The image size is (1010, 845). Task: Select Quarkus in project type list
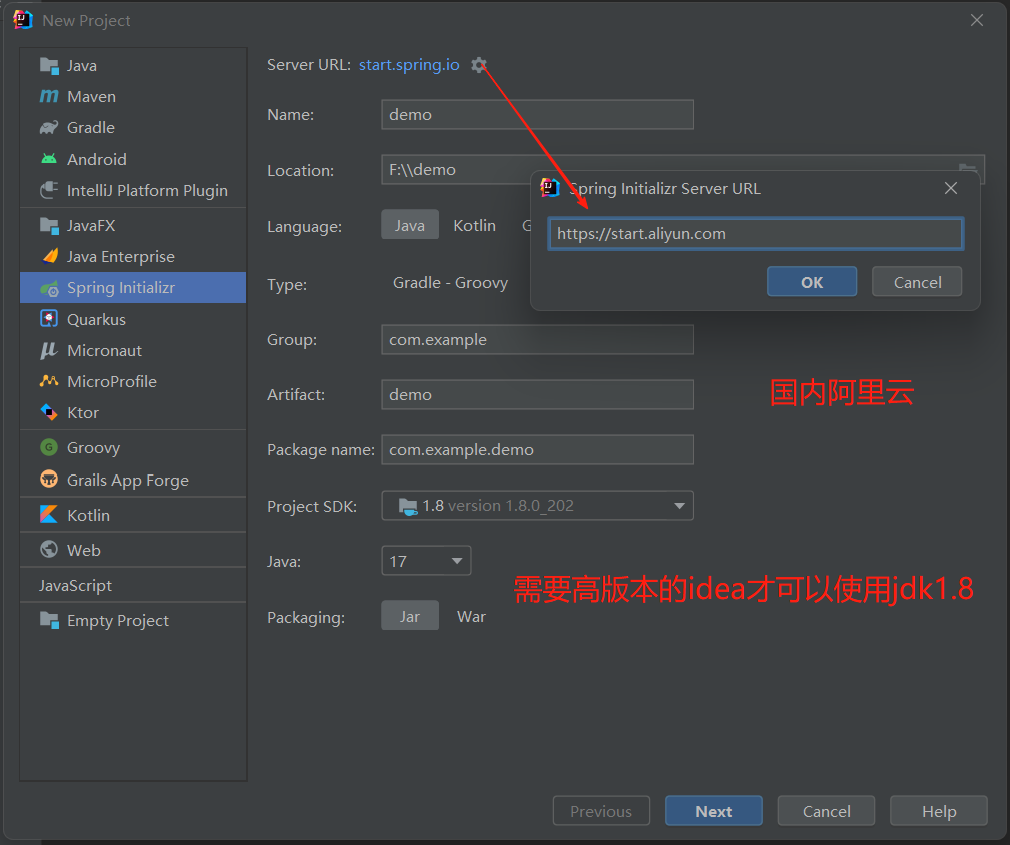[133, 319]
